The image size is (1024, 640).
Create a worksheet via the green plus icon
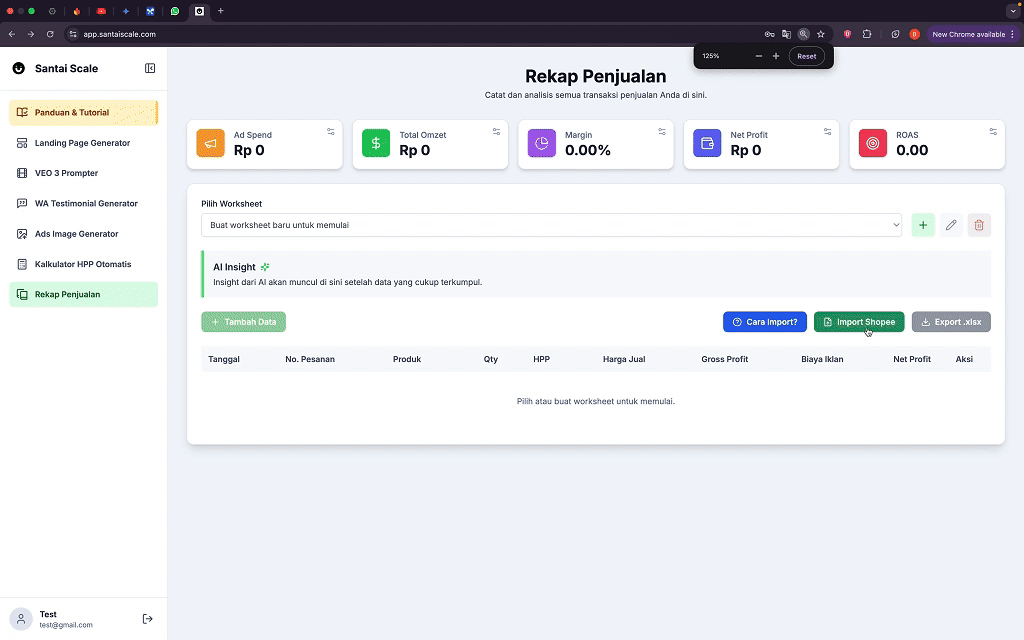922,225
